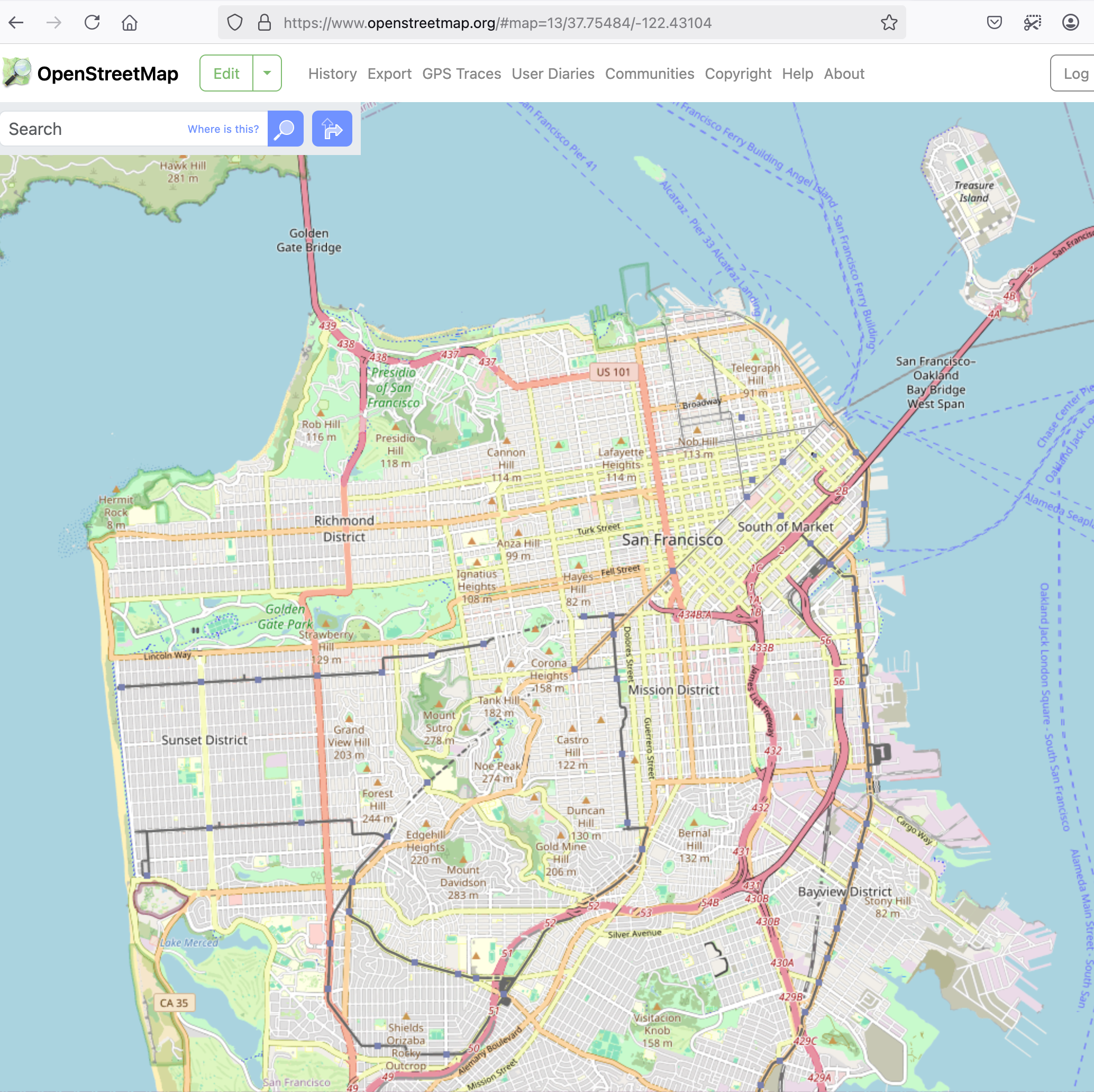Save page to Pocket
1094x1092 pixels.
tap(995, 23)
